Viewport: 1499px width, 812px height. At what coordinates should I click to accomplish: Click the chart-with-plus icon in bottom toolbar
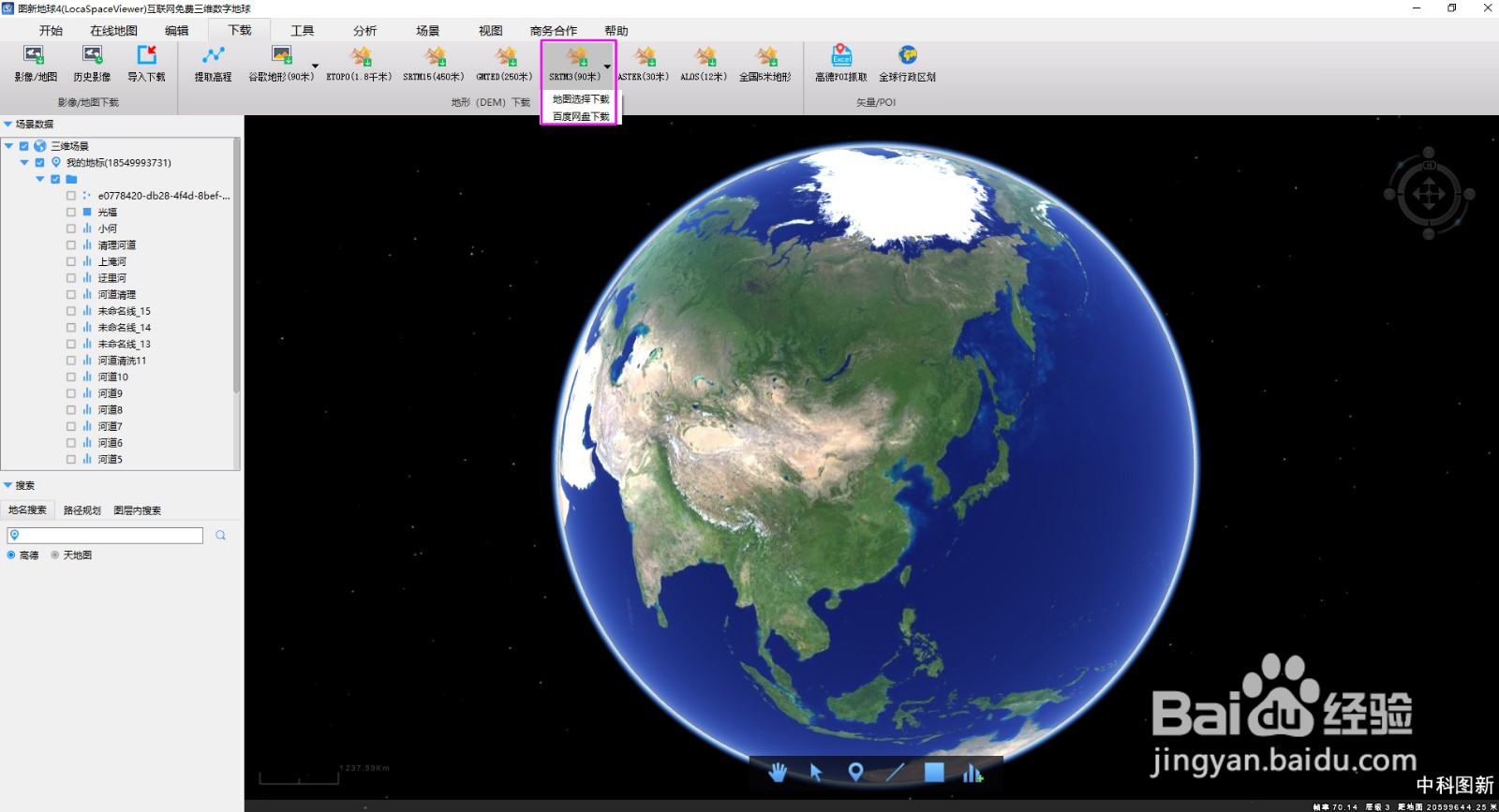(972, 772)
